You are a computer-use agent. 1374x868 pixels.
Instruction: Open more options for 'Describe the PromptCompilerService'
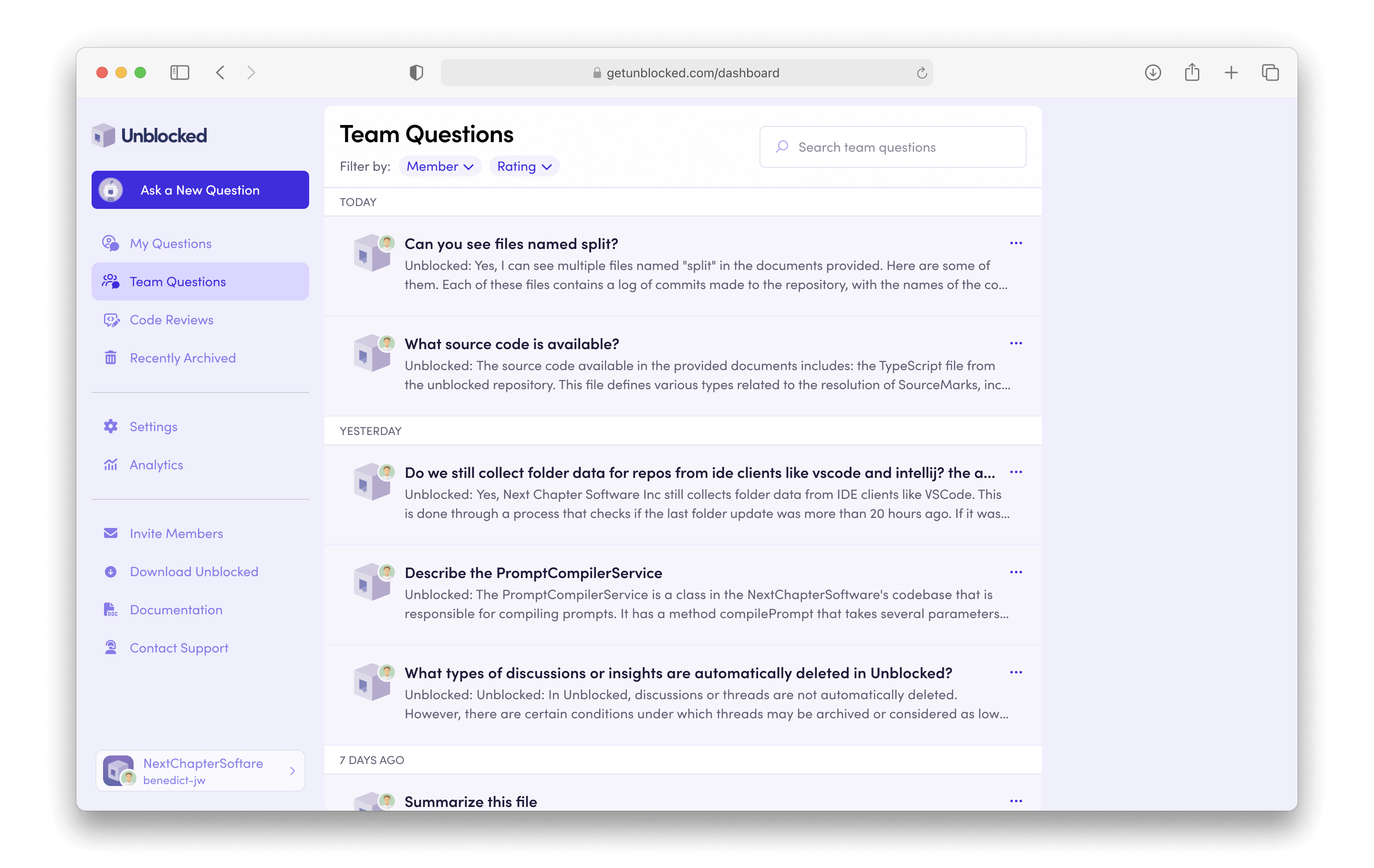[1016, 573]
